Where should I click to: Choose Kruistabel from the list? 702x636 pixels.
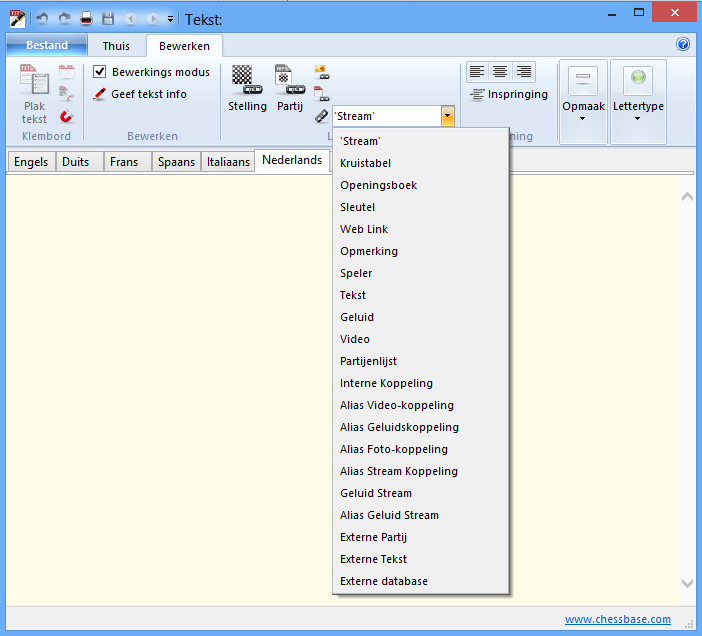pos(421,163)
